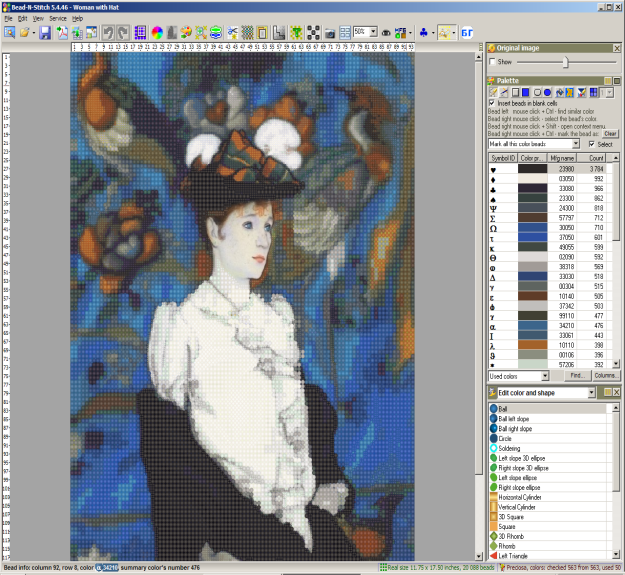Toggle the Select checkbox in Palette

592,144
